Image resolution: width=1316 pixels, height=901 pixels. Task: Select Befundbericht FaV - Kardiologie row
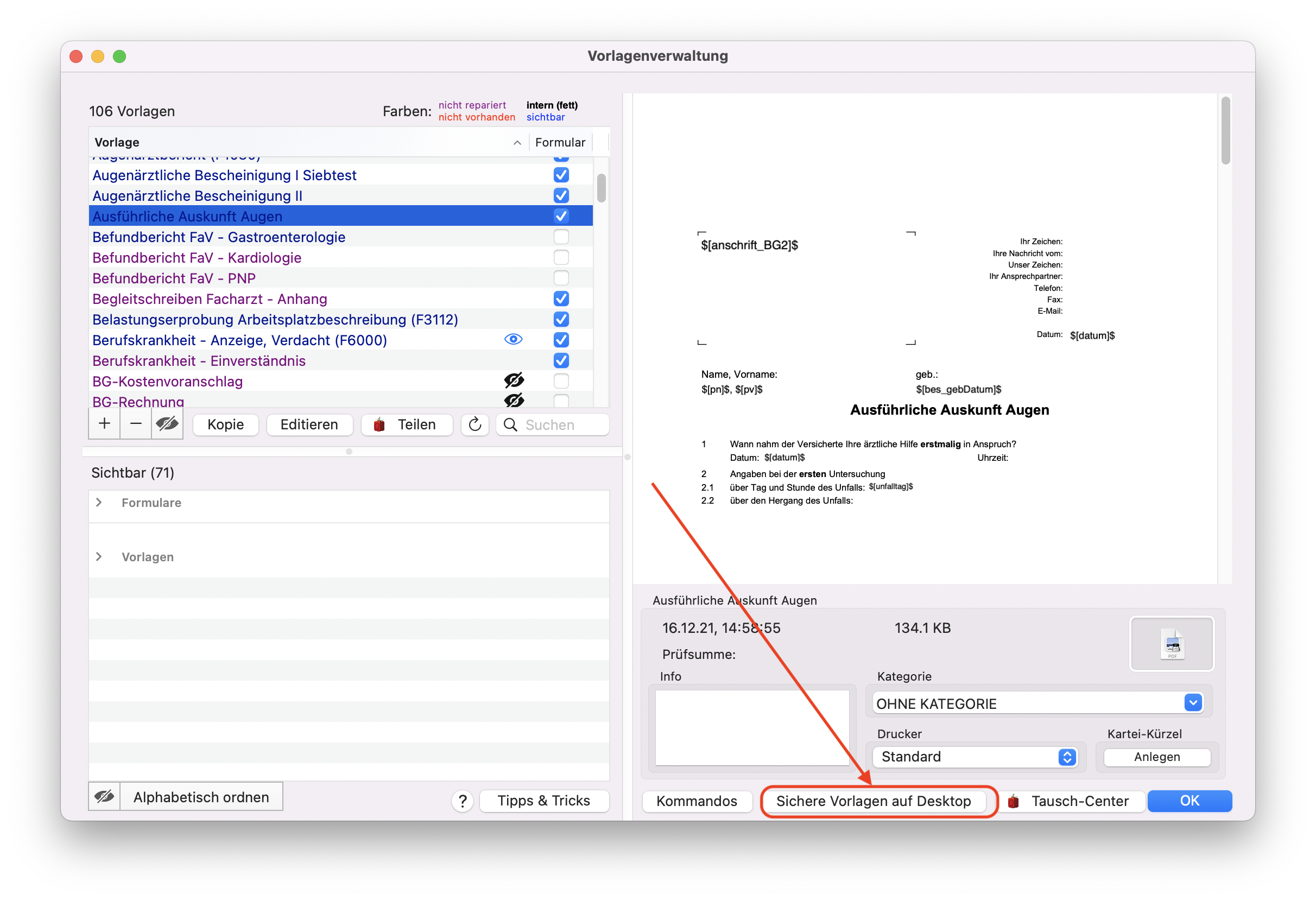pyautogui.click(x=340, y=257)
